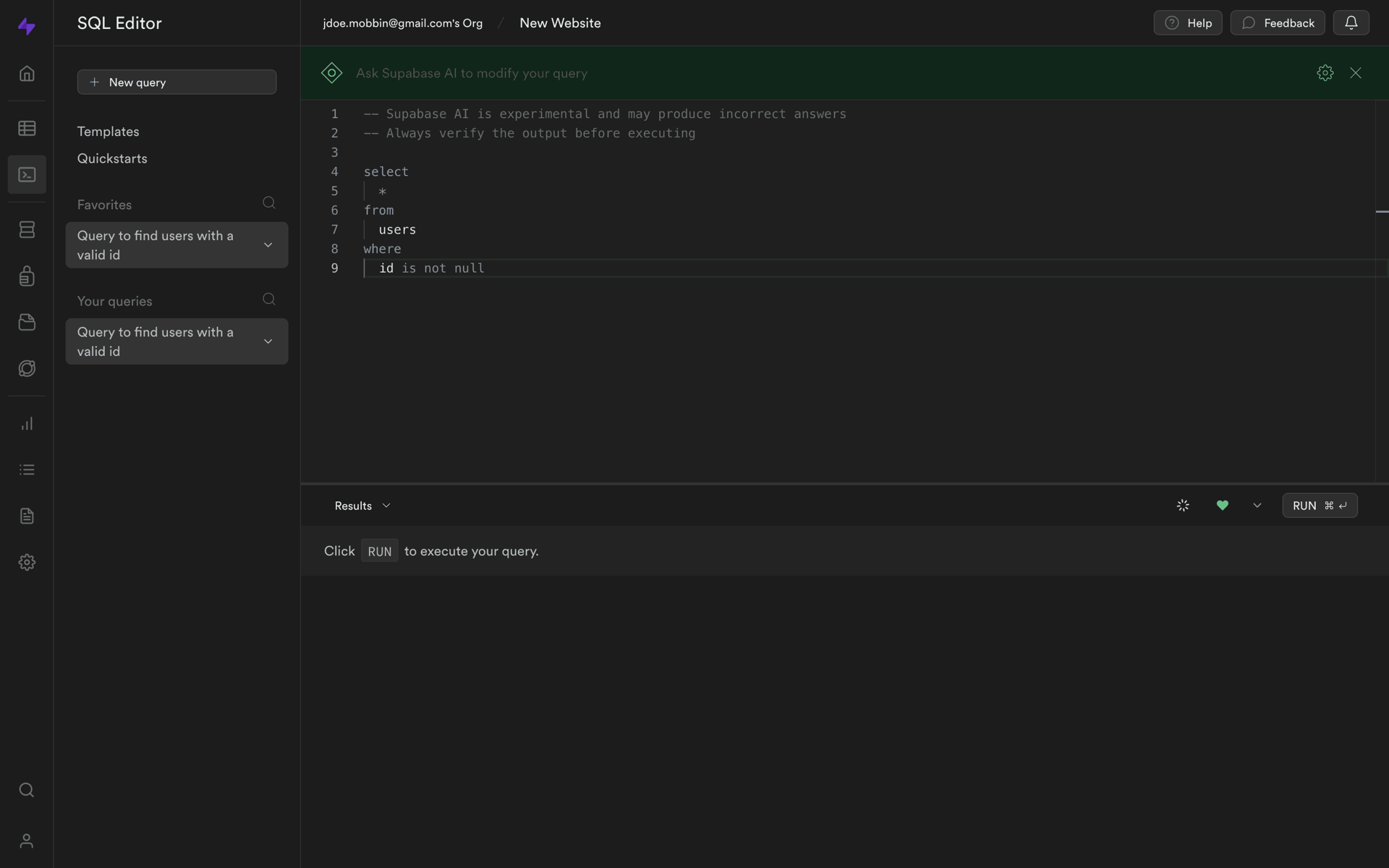Open the Edge Functions icon
Screen dimensions: 1389x868
click(x=27, y=368)
